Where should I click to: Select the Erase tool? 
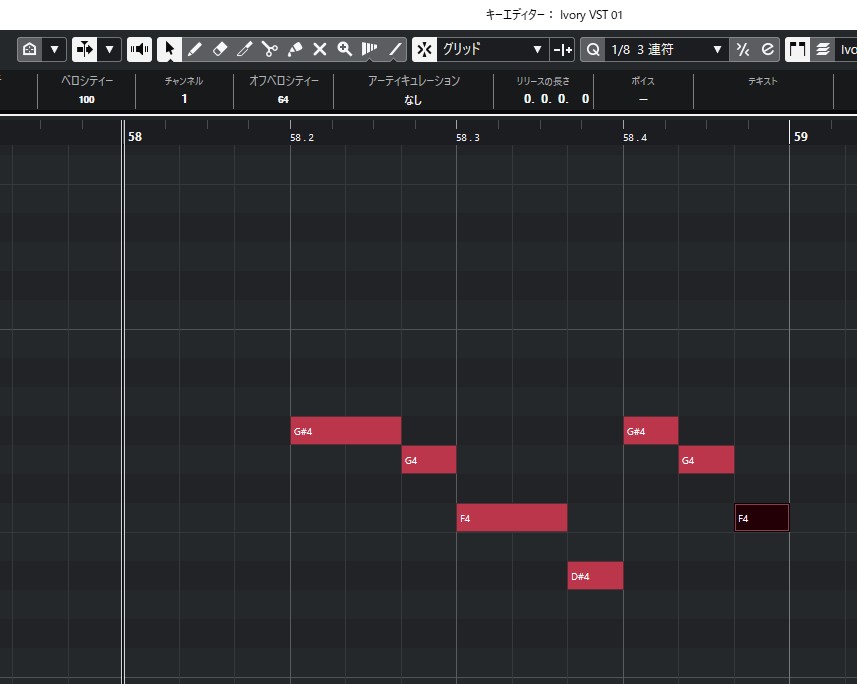tap(220, 49)
